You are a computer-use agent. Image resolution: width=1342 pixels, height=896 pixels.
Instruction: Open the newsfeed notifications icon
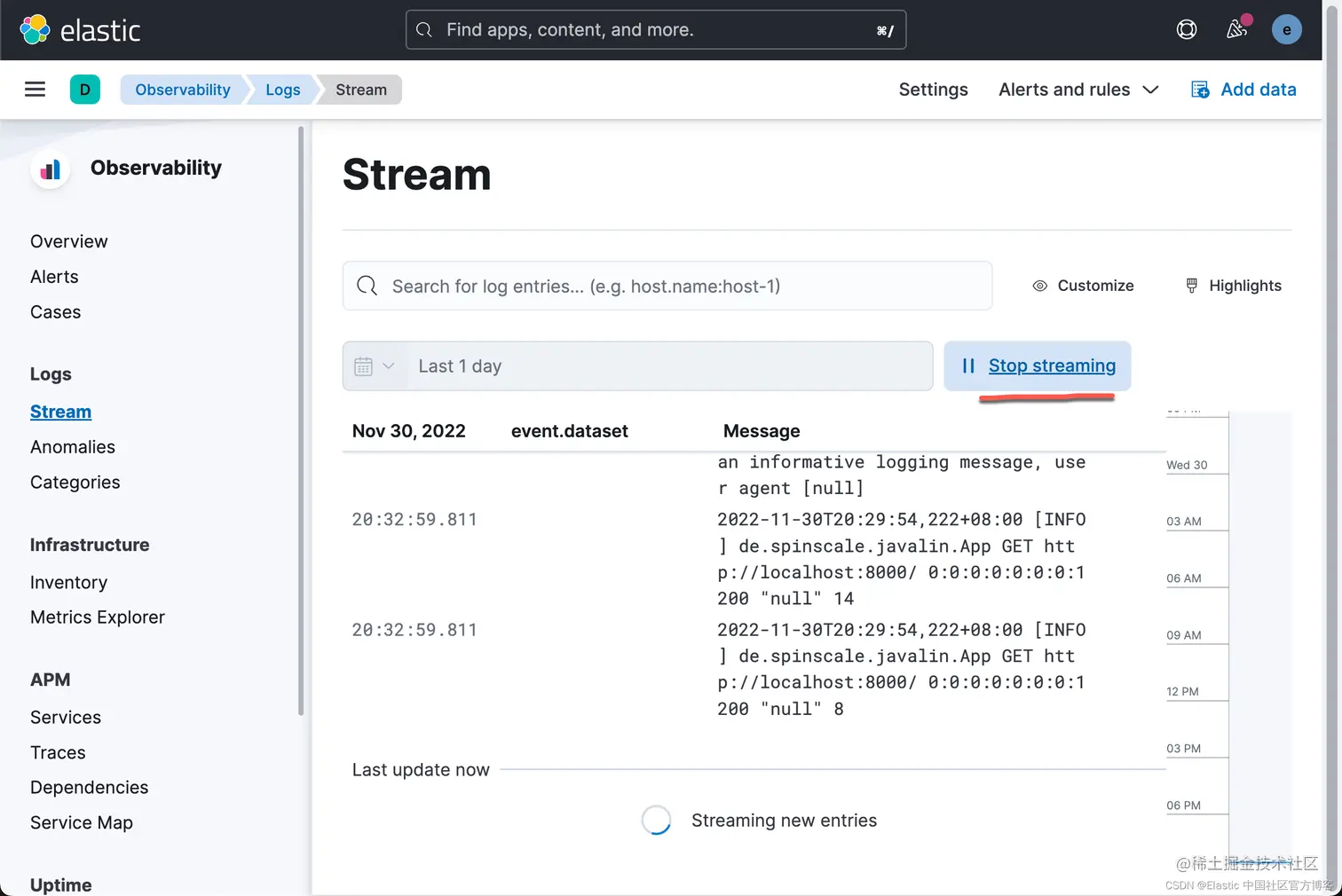1236,29
